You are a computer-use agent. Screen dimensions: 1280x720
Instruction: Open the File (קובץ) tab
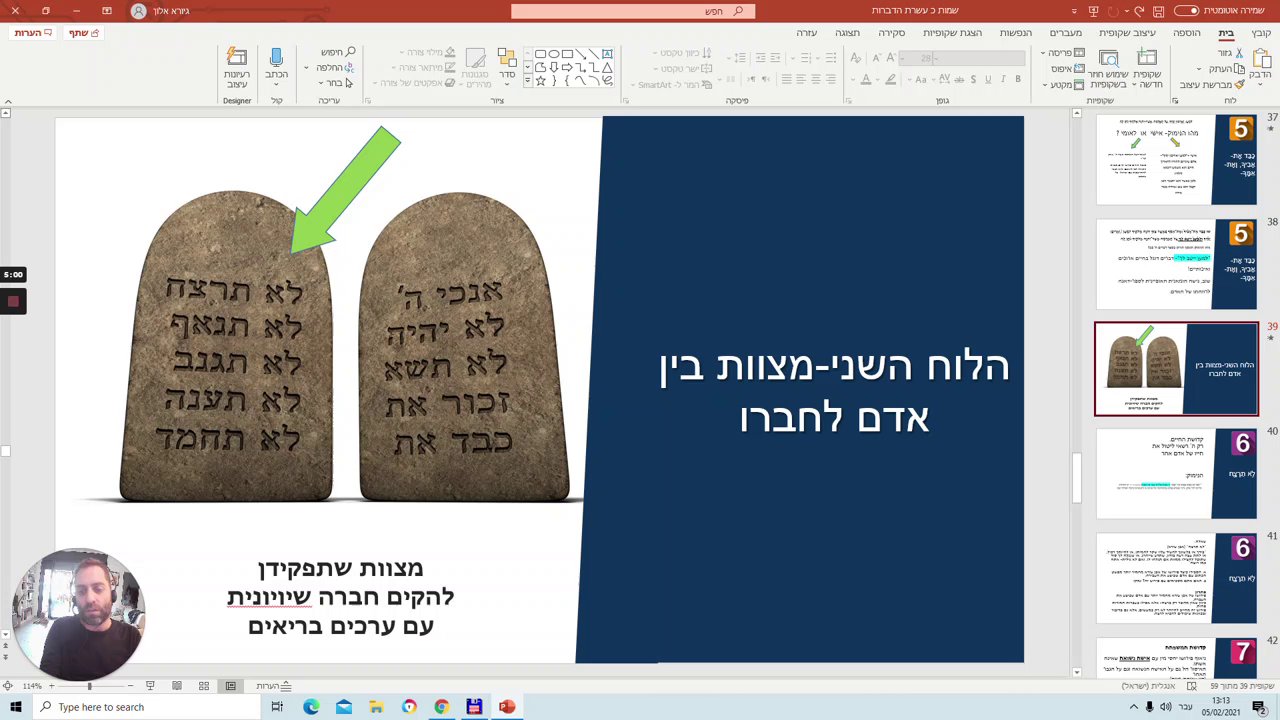tap(1261, 33)
